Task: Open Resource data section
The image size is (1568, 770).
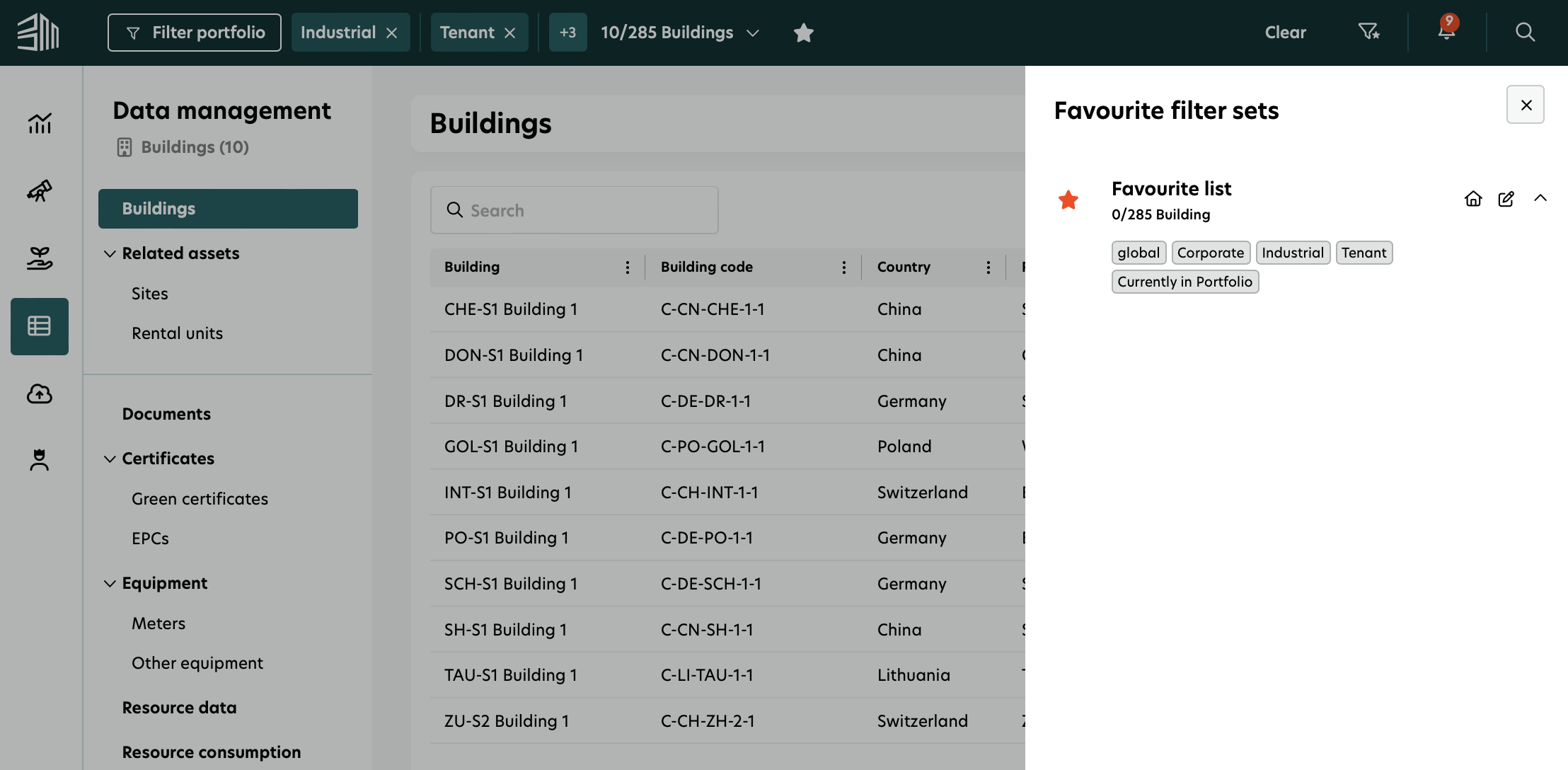Action: click(179, 708)
